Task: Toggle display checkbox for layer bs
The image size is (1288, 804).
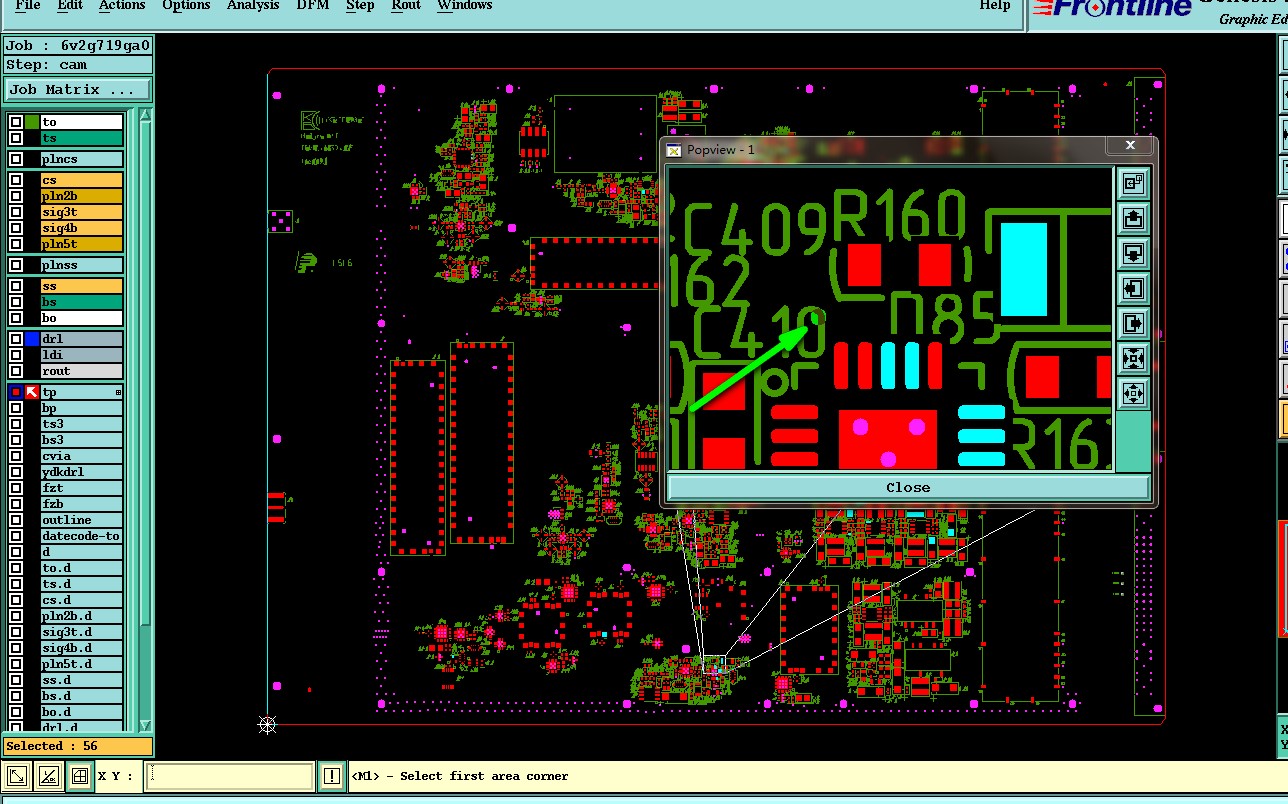Action: coord(16,302)
